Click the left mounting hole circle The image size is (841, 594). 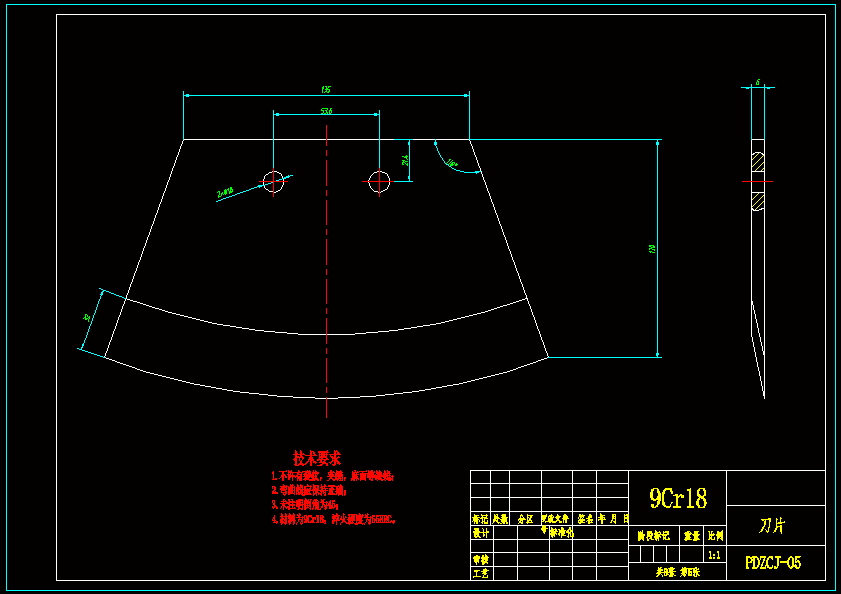(x=274, y=181)
